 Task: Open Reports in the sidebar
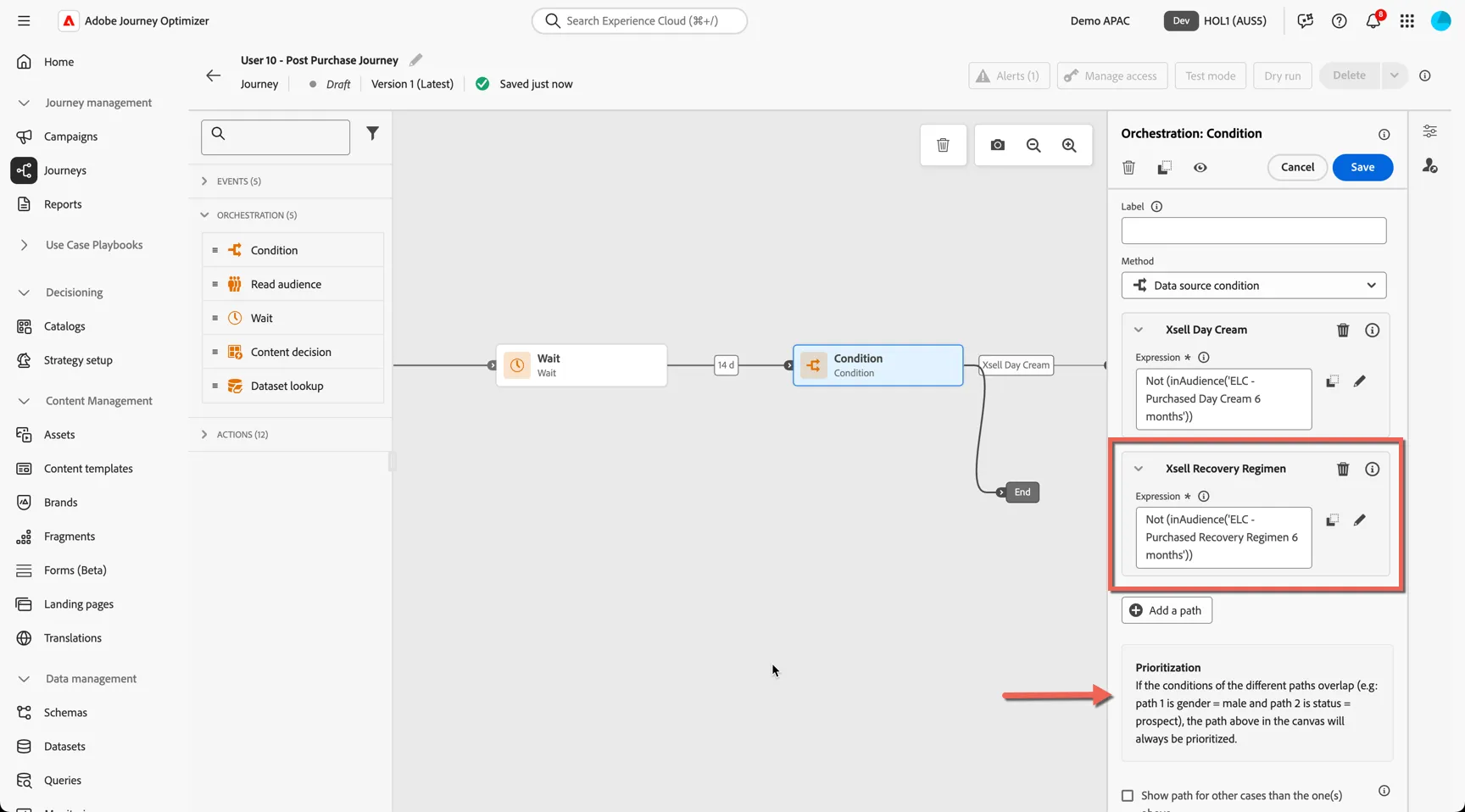(x=63, y=204)
